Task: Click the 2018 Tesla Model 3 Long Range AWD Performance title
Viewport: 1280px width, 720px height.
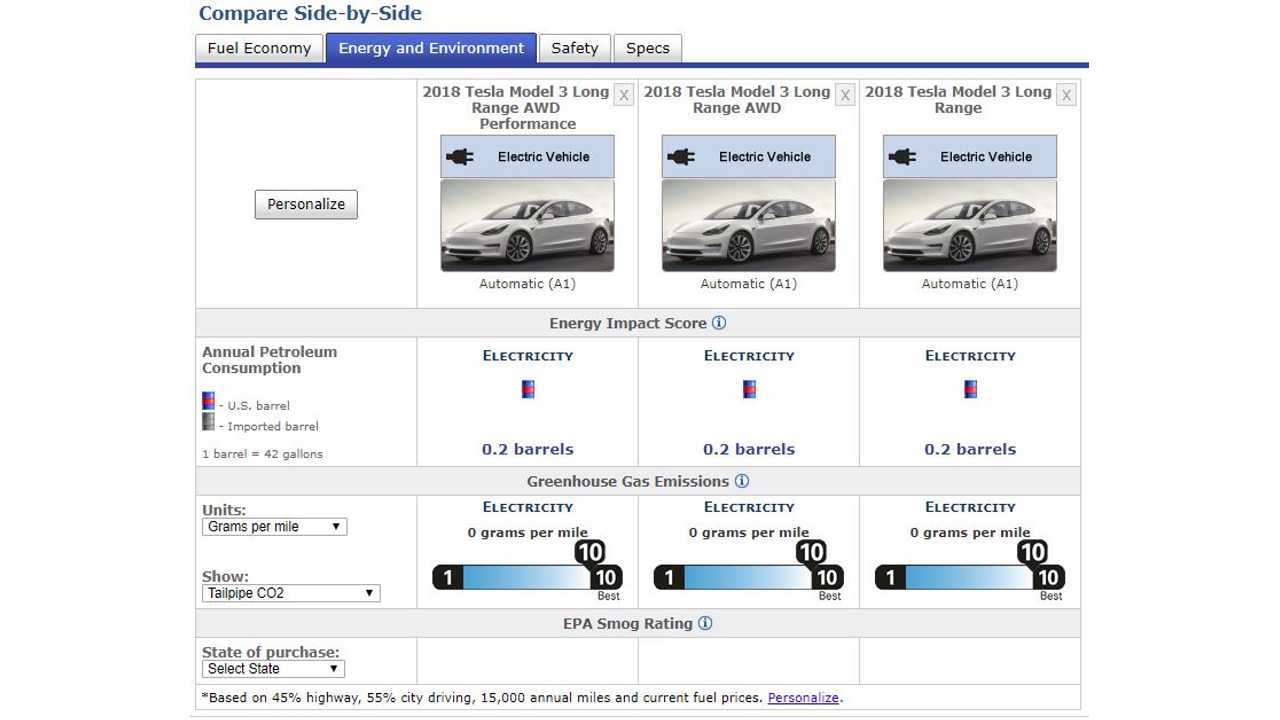Action: [516, 108]
